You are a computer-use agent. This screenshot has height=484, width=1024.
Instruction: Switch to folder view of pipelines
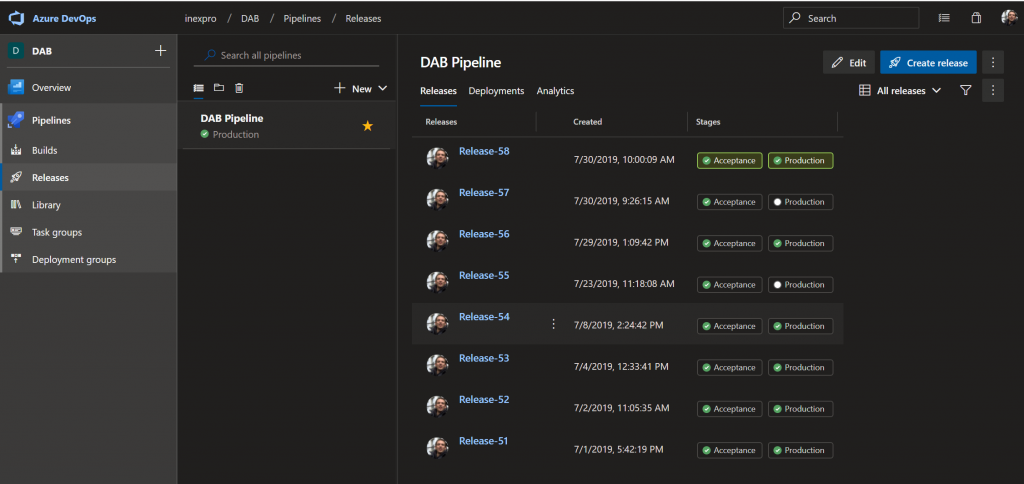[219, 88]
